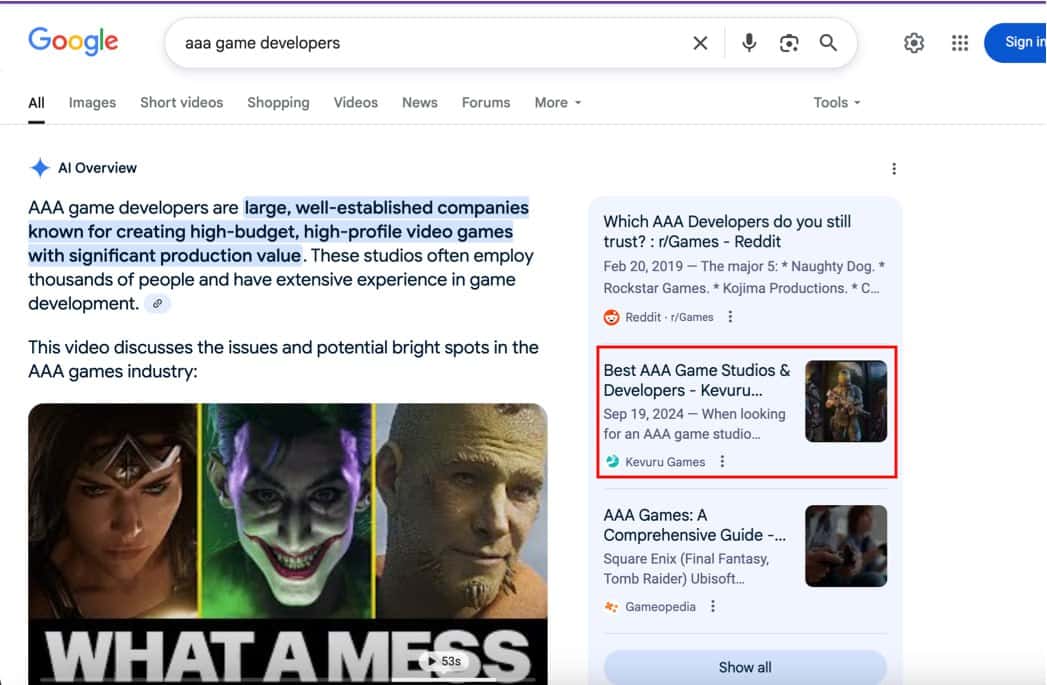Click the Kevuru article soldier thumbnail

[846, 401]
